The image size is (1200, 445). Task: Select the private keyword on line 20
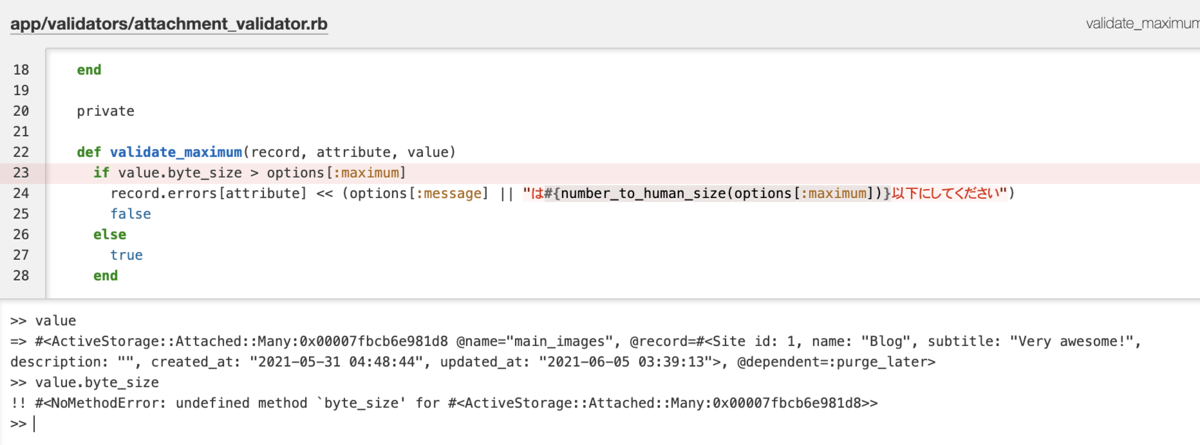point(105,111)
